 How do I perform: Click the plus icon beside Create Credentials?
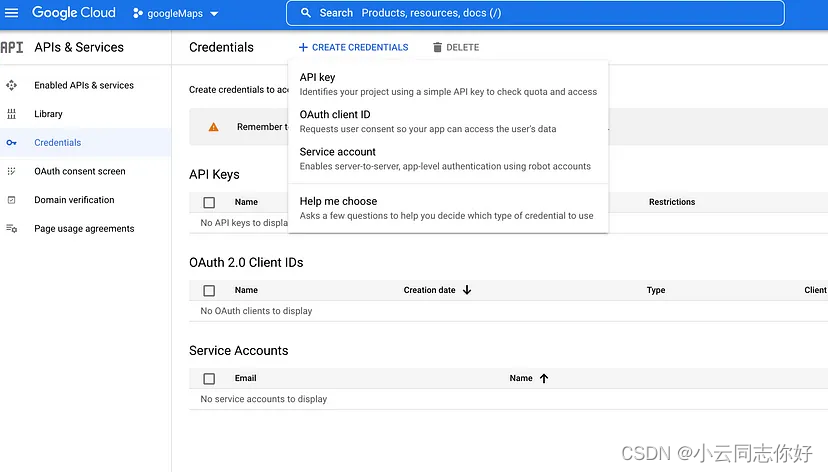(x=303, y=48)
